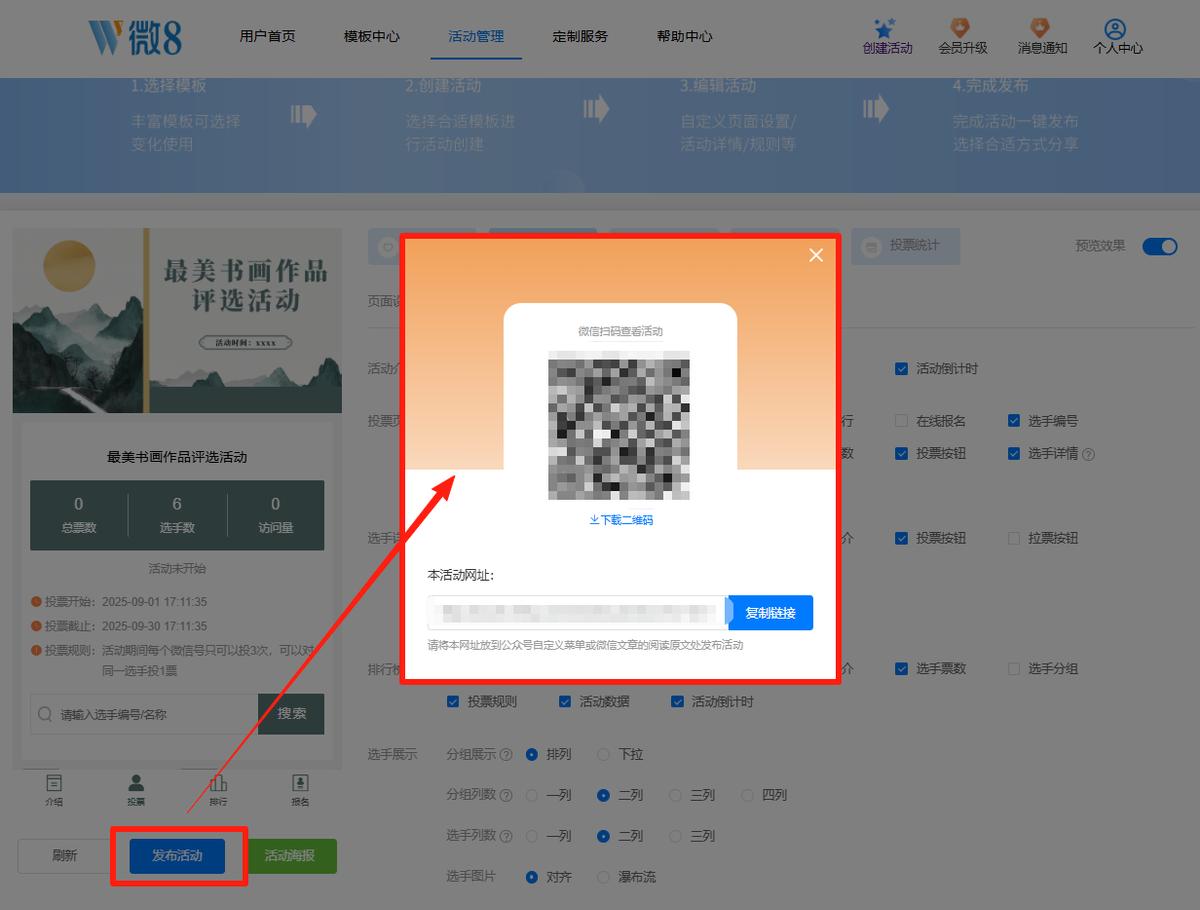
Task: Click the help icon beside 选手详情
Action: [1089, 454]
